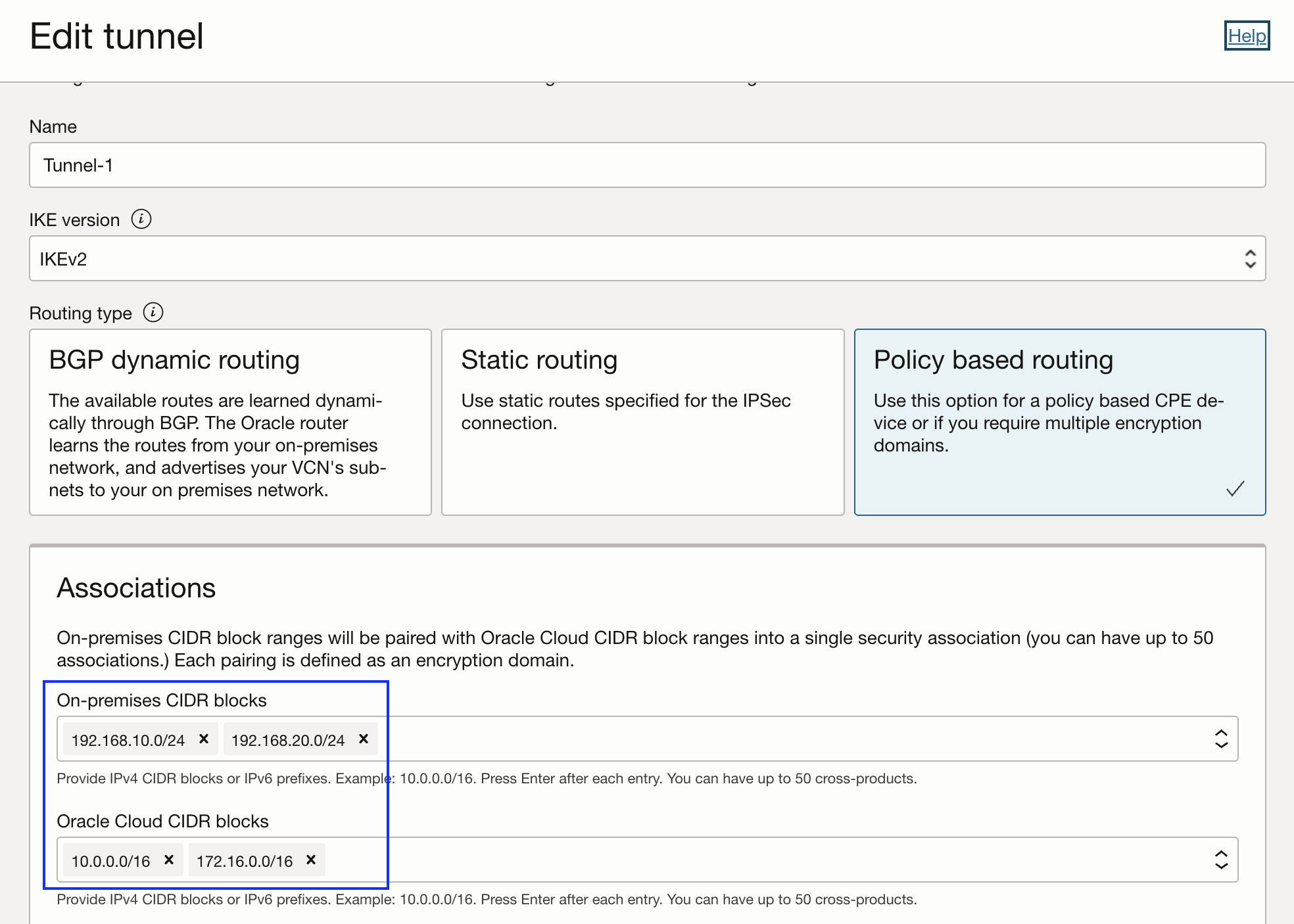1294x924 pixels.
Task: Click the stepper chevron on IKE version field
Action: coord(1250,258)
